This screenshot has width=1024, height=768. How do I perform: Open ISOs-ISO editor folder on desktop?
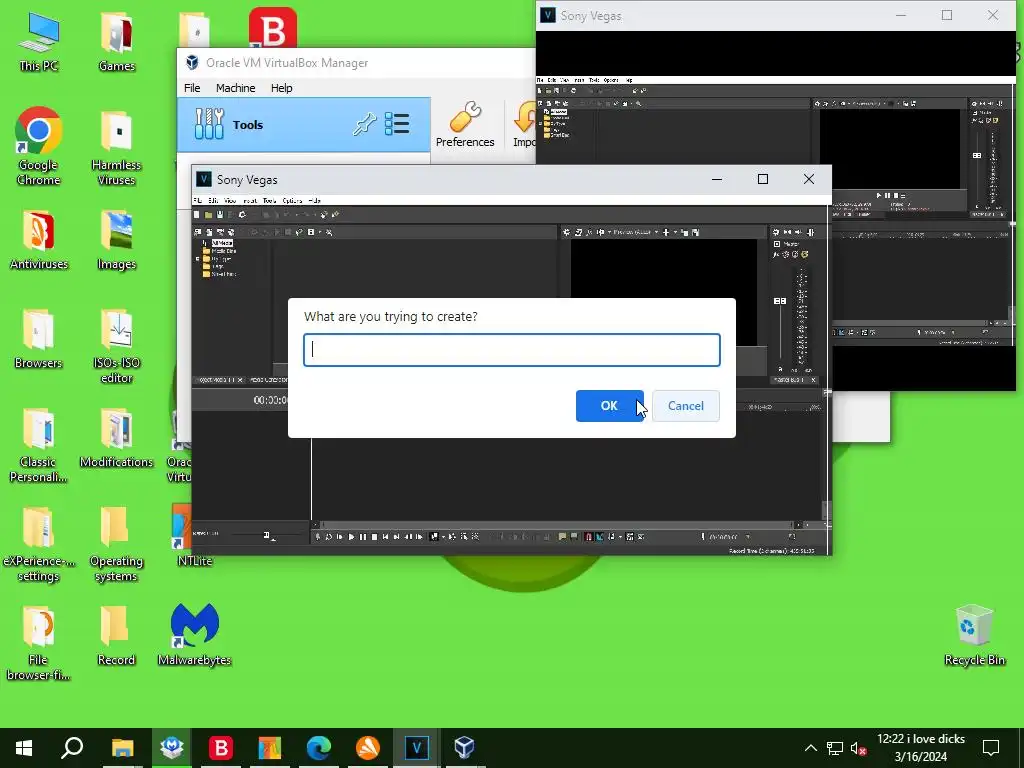coord(116,346)
